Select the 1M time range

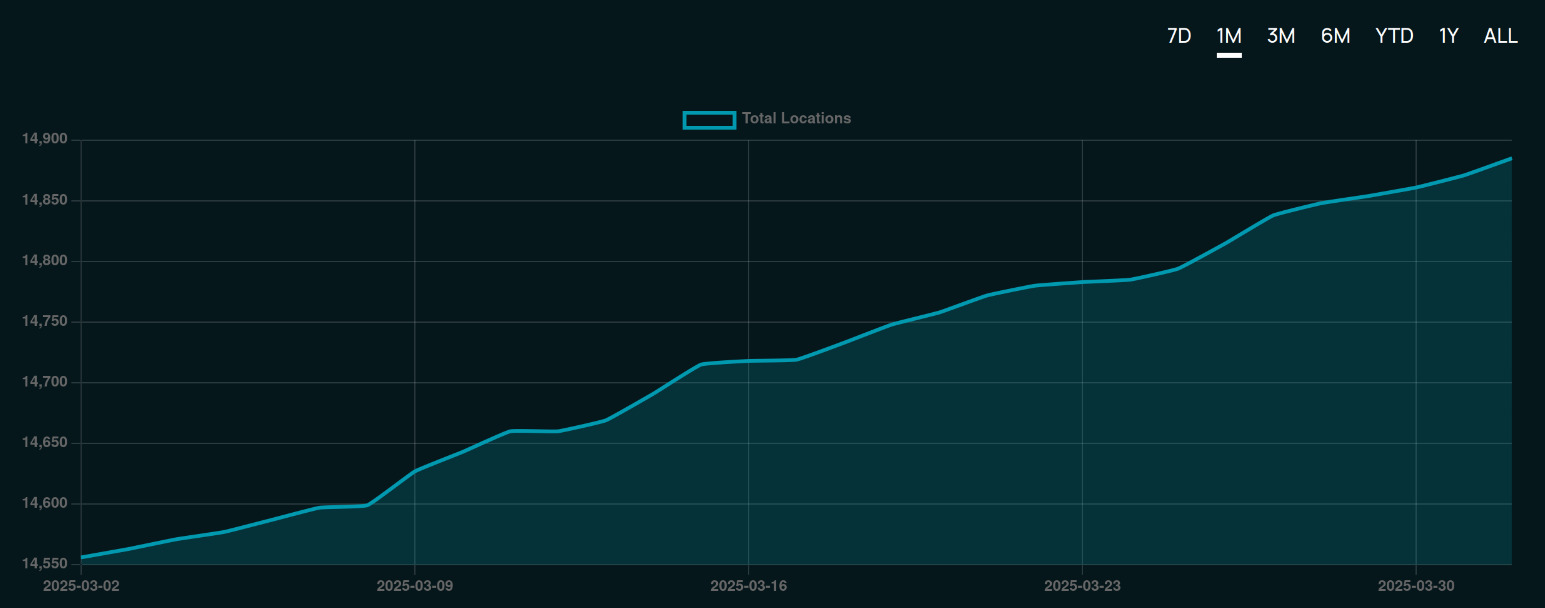(1229, 36)
